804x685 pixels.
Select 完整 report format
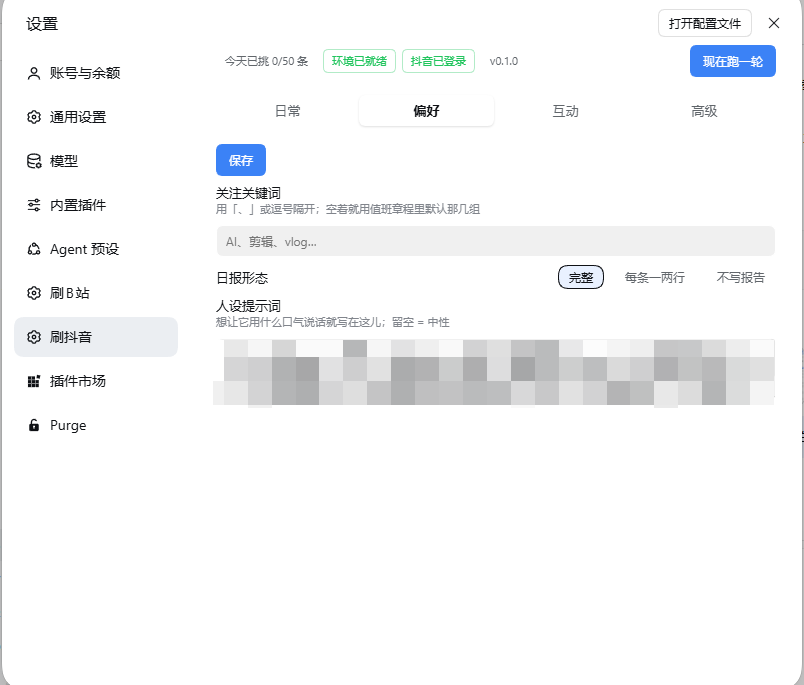tap(580, 277)
